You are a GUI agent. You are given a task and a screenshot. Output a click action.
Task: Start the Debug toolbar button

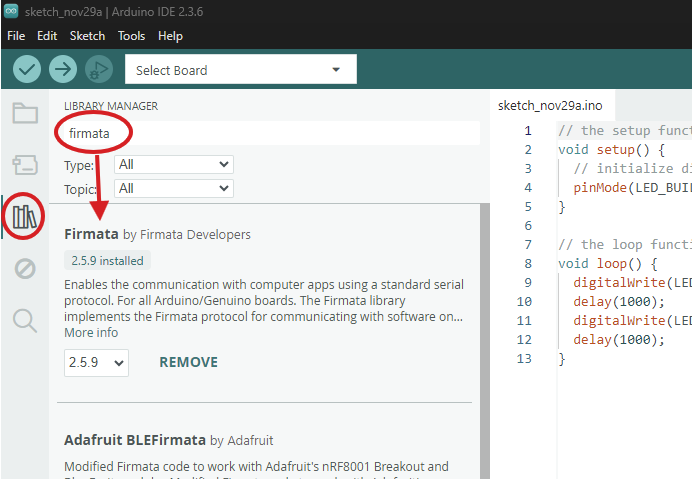98,69
